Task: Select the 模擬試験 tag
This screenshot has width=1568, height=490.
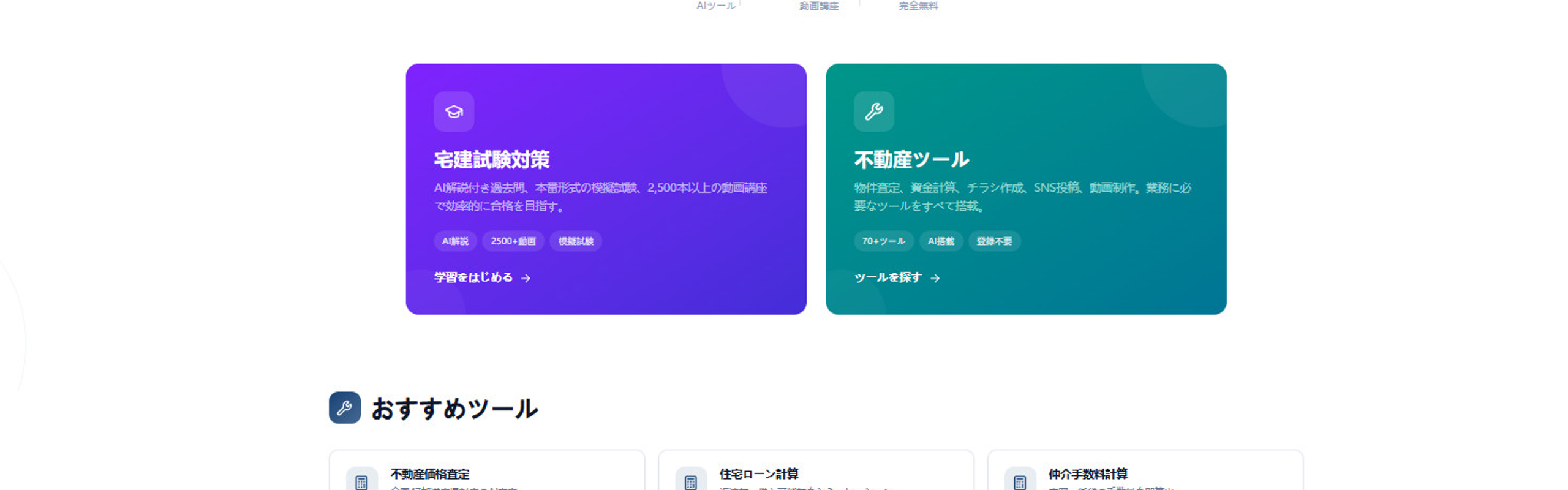Action: point(576,241)
